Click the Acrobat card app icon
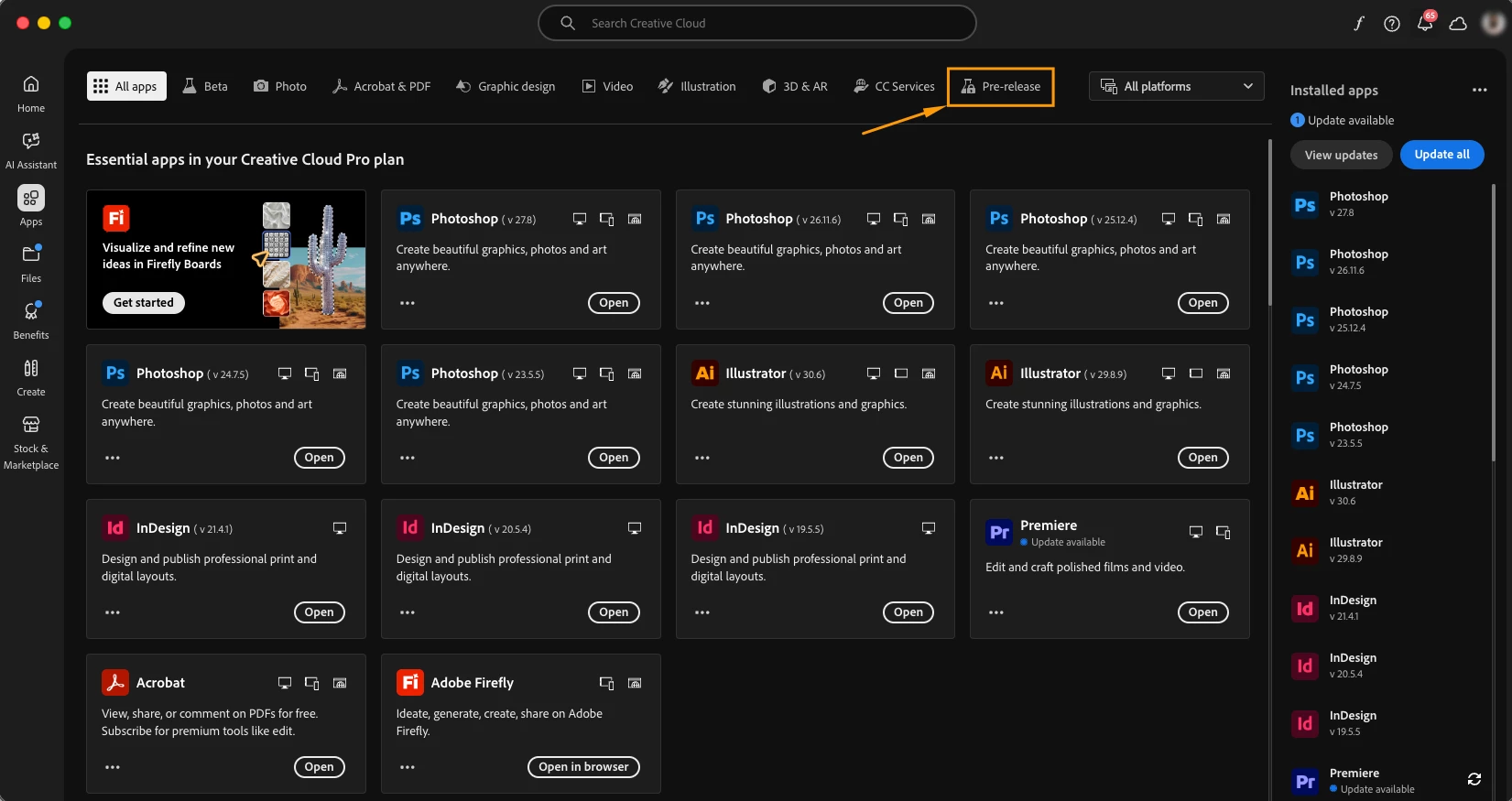This screenshot has height=801, width=1512. click(114, 682)
